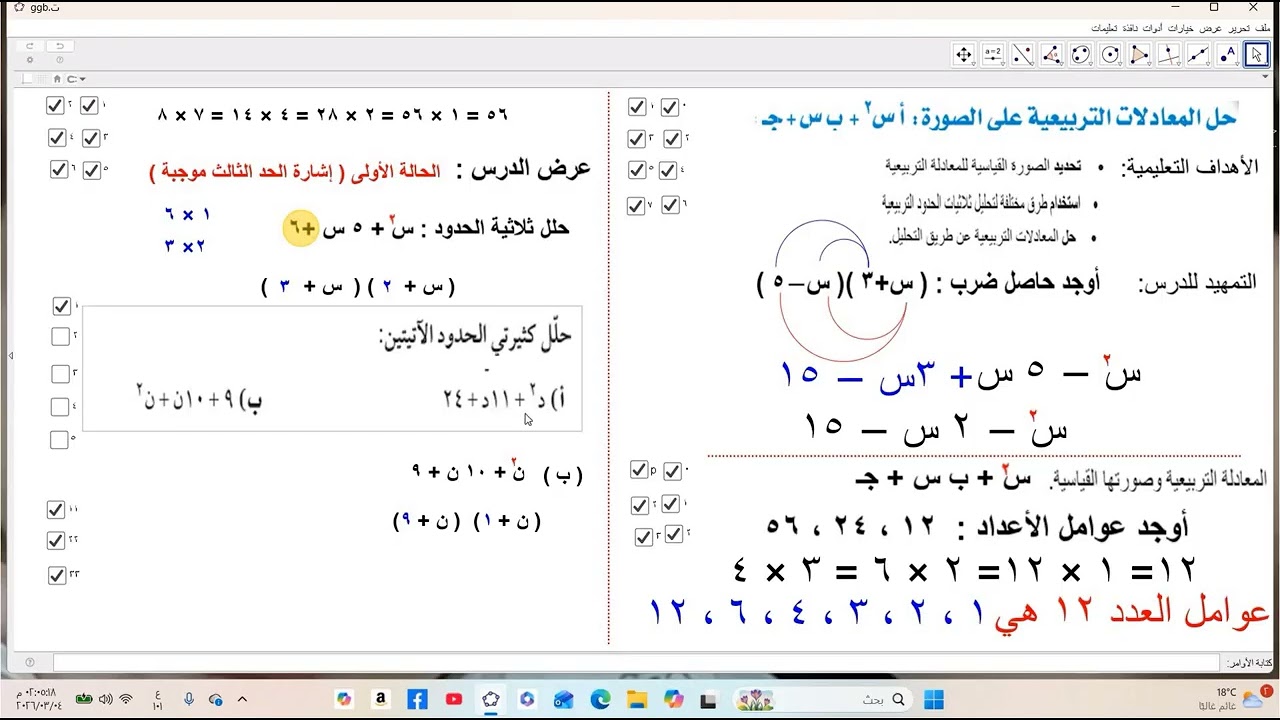Open the Windows Start button
1280x720 pixels.
tap(934, 699)
